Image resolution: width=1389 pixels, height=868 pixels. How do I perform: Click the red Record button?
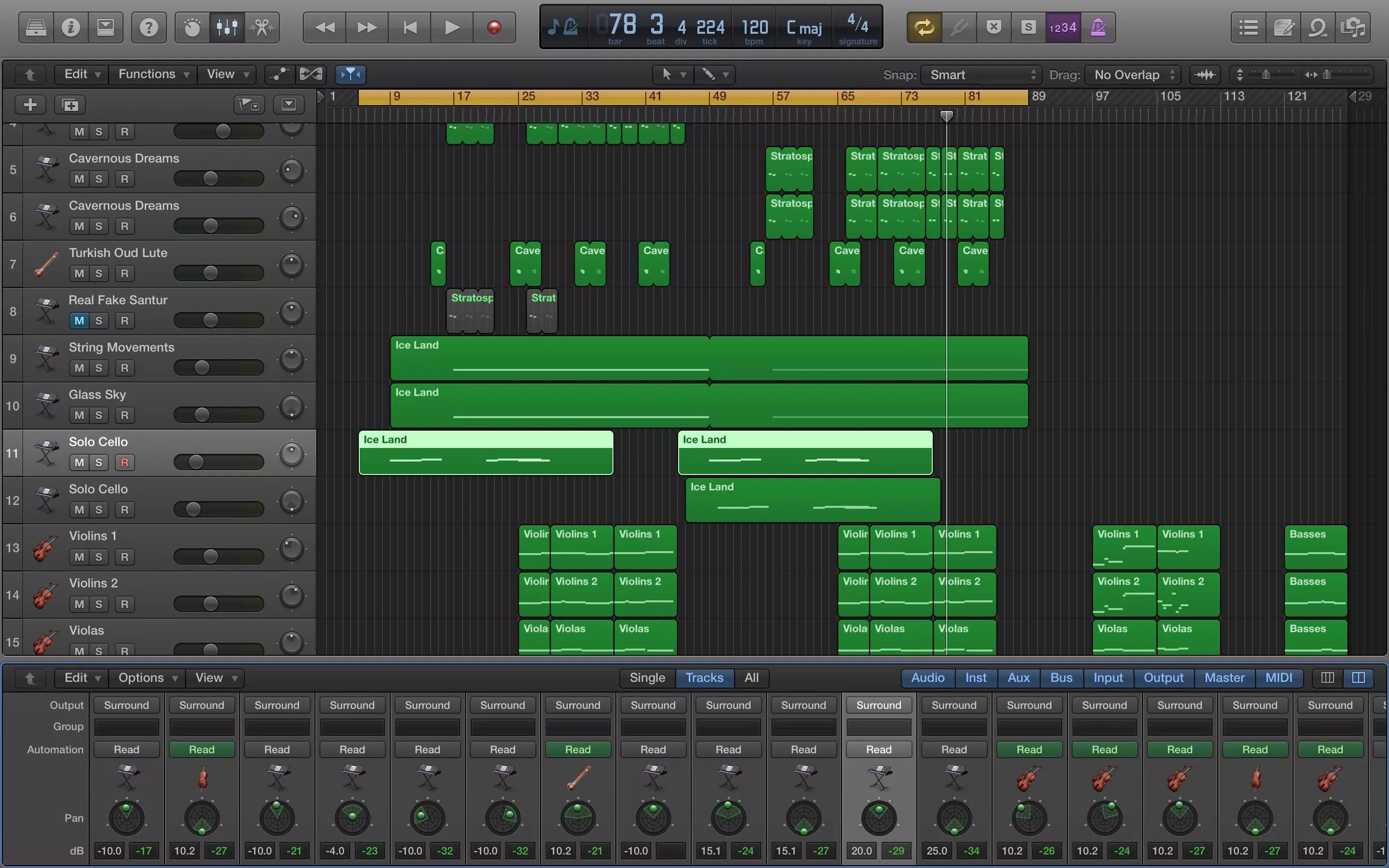point(493,27)
